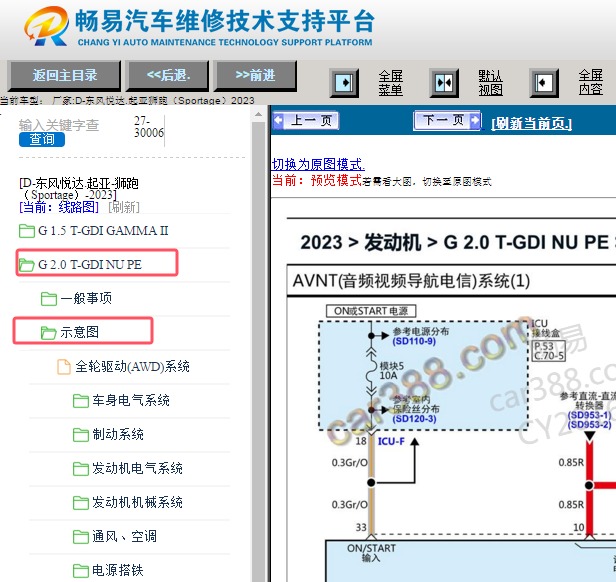Click the folder icon beside 制动系统
The image size is (616, 582).
[x=81, y=435]
